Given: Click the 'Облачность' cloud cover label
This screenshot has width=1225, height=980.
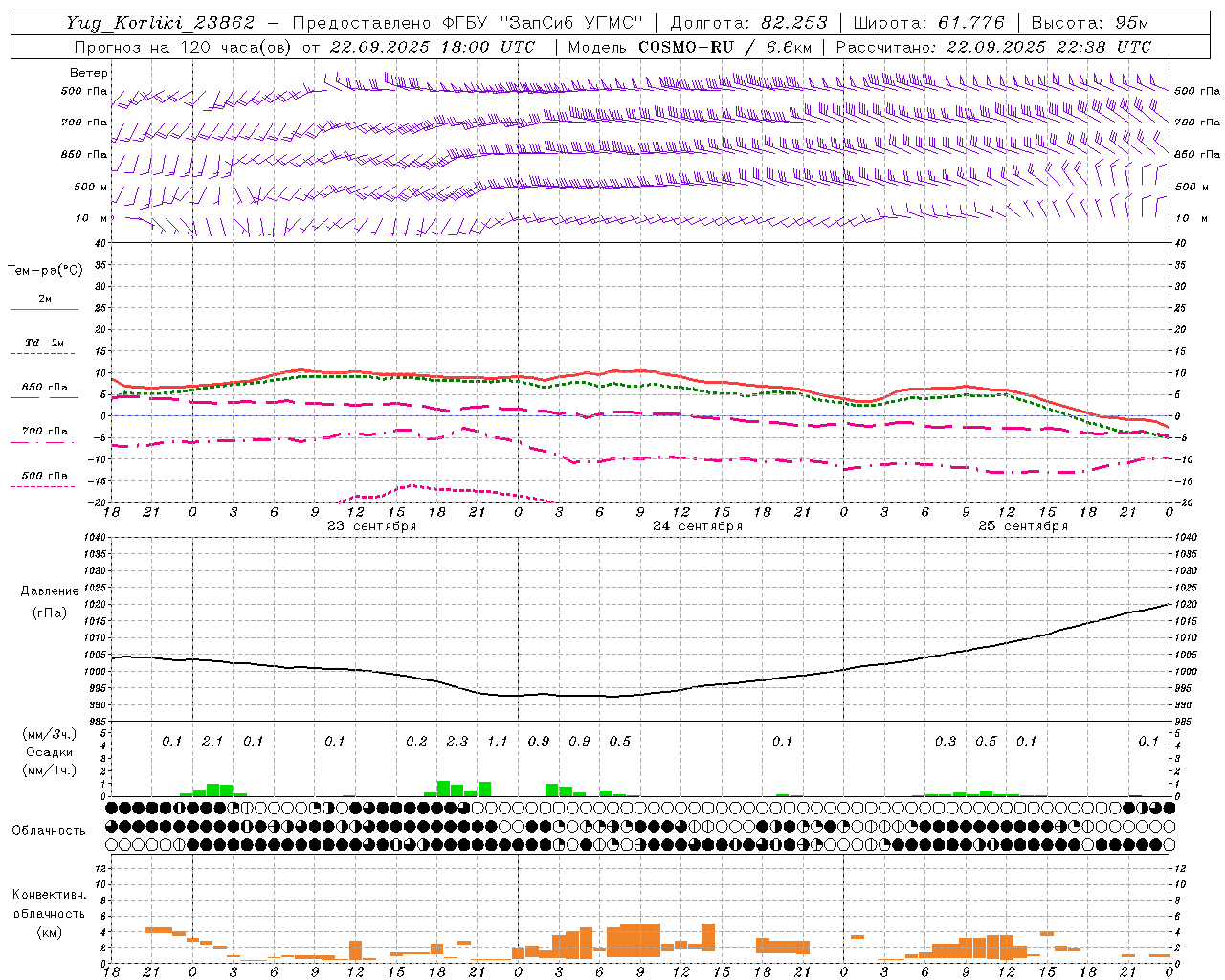Looking at the screenshot, I should coord(49,831).
